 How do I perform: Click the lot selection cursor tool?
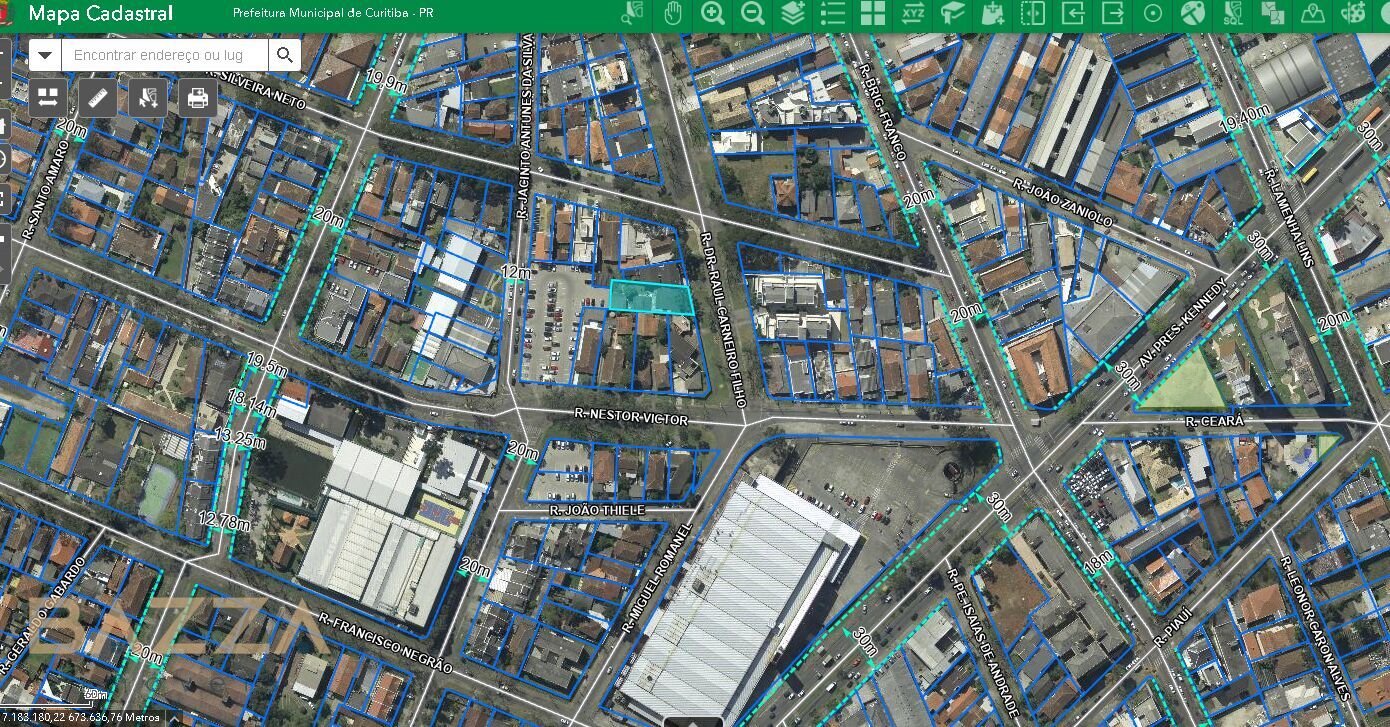[x=148, y=97]
